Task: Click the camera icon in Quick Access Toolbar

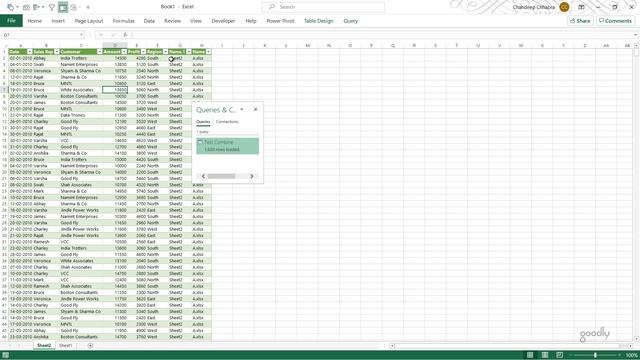Action: tap(26, 7)
